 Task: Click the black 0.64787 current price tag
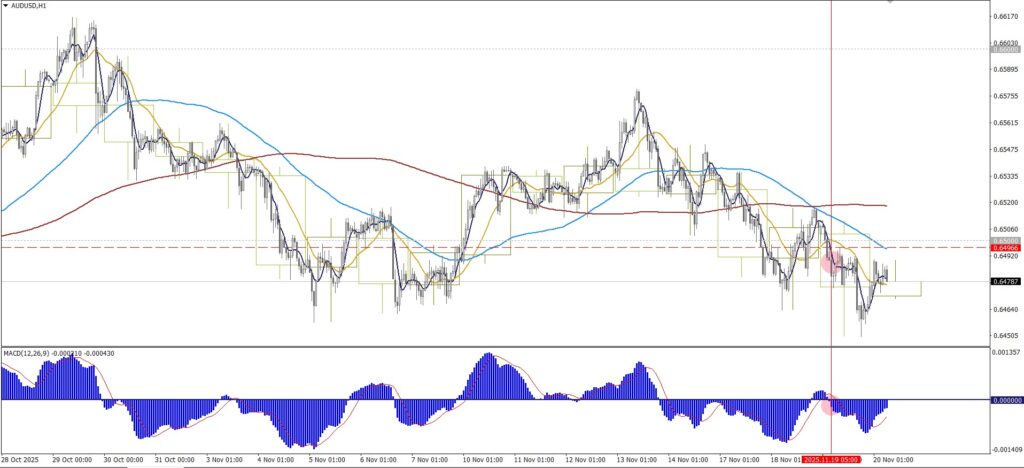pos(1005,282)
